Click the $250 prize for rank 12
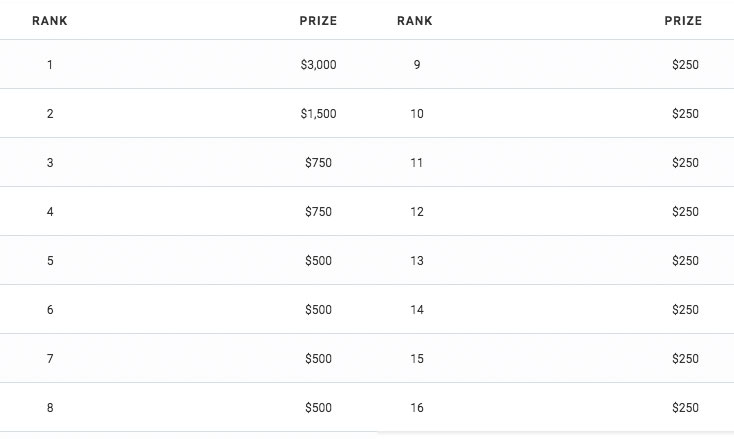The image size is (734, 439). pyautogui.click(x=685, y=212)
